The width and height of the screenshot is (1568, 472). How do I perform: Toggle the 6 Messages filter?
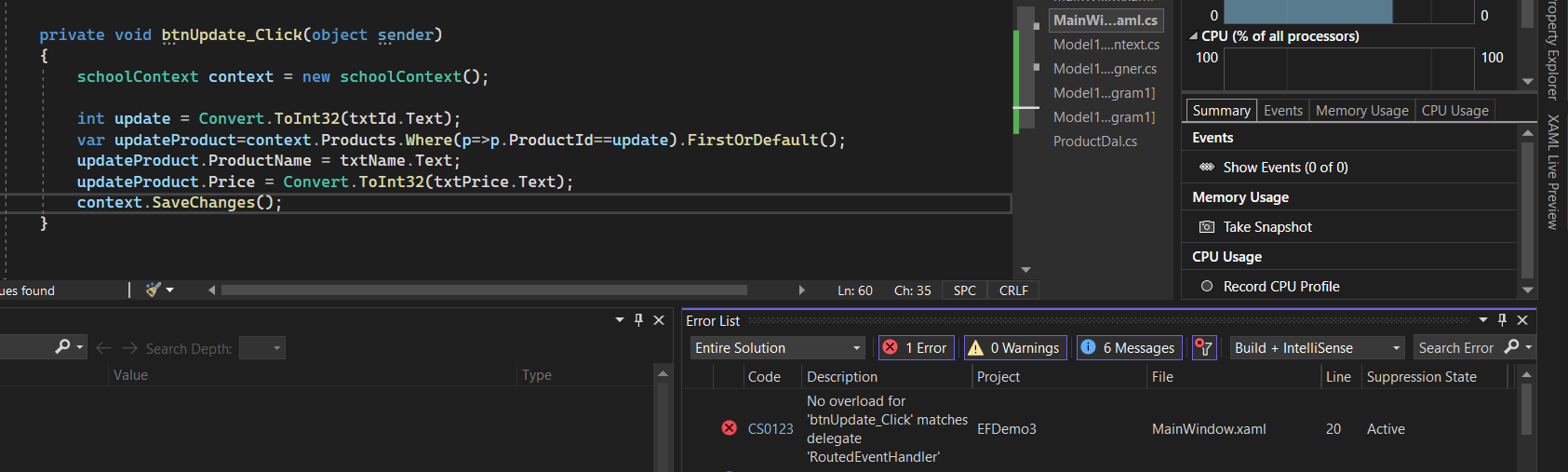[x=1130, y=347]
